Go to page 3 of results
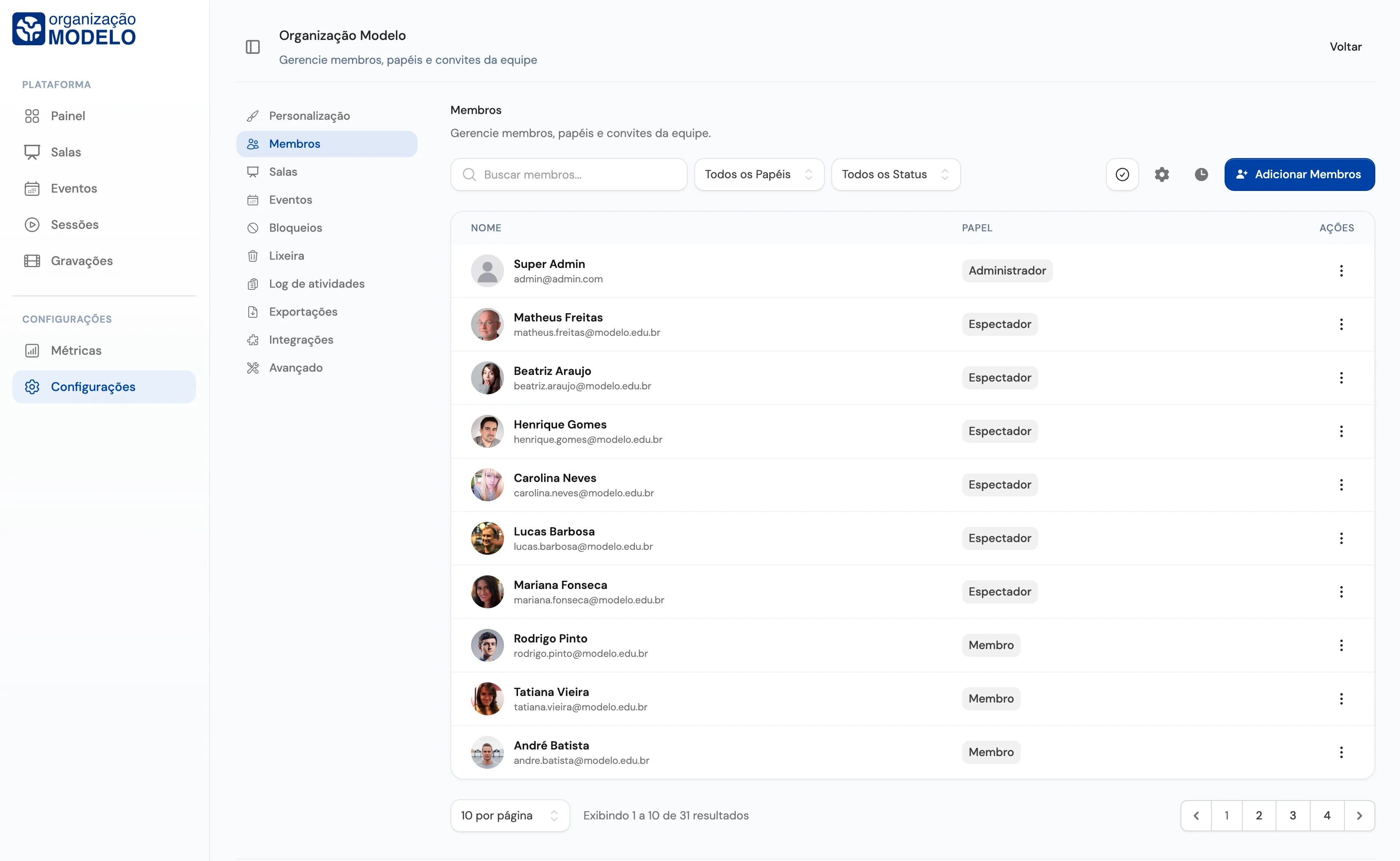Viewport: 1400px width, 861px height. point(1293,815)
